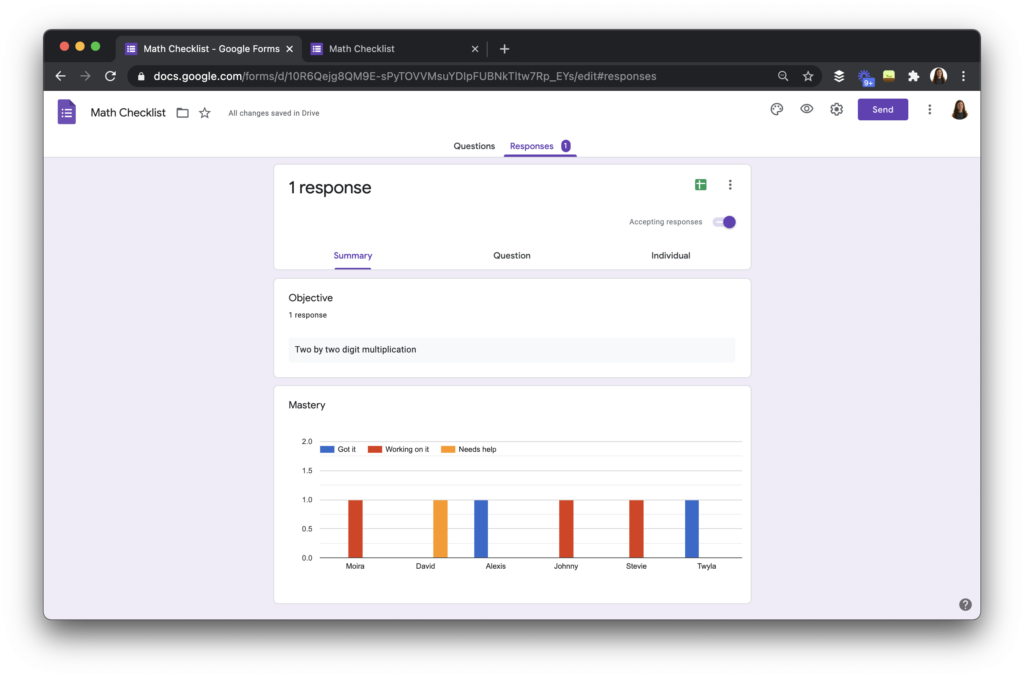Create a spreadsheet with the green Sheets icon
Image resolution: width=1024 pixels, height=677 pixels.
click(x=700, y=185)
